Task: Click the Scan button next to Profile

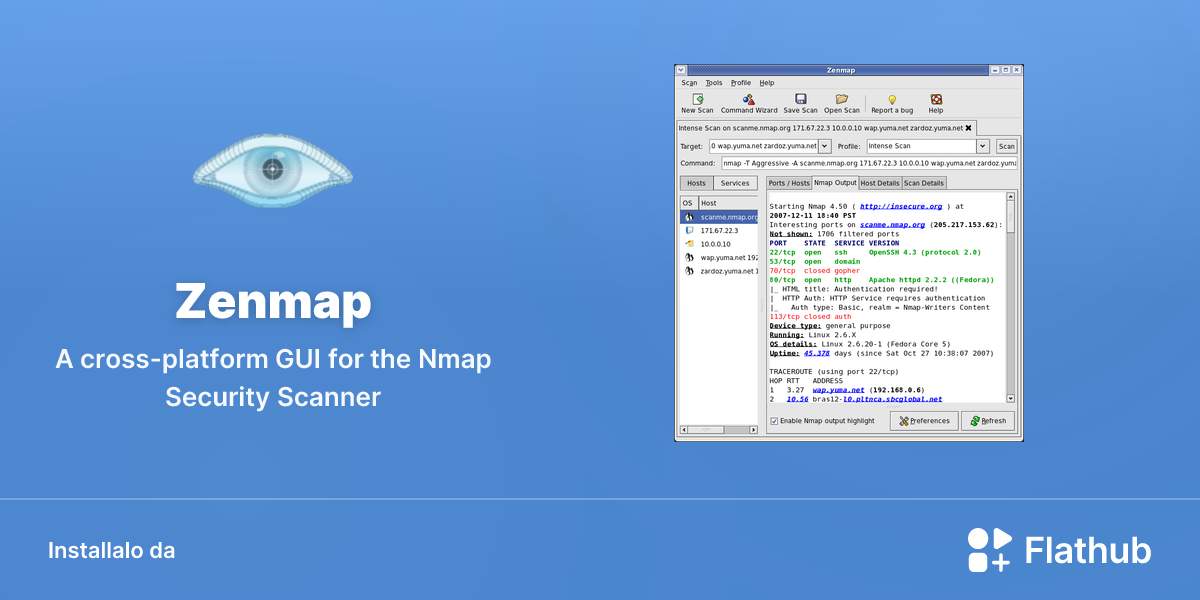Action: (x=1006, y=146)
